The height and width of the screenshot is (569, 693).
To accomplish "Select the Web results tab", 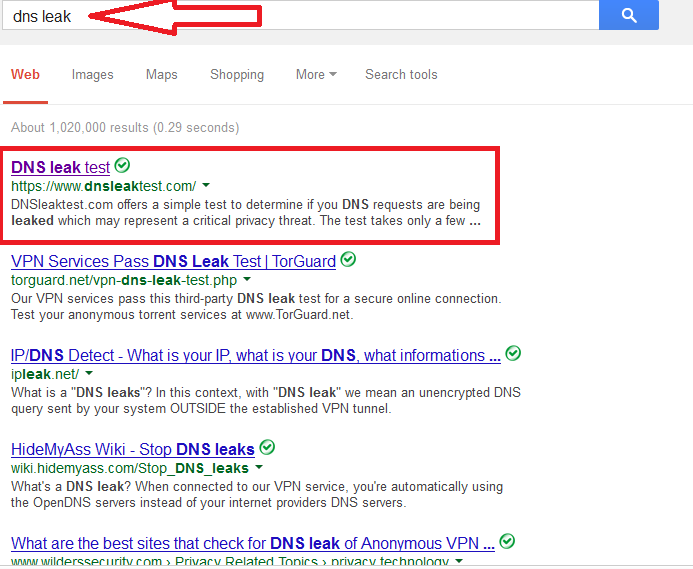I will point(25,74).
